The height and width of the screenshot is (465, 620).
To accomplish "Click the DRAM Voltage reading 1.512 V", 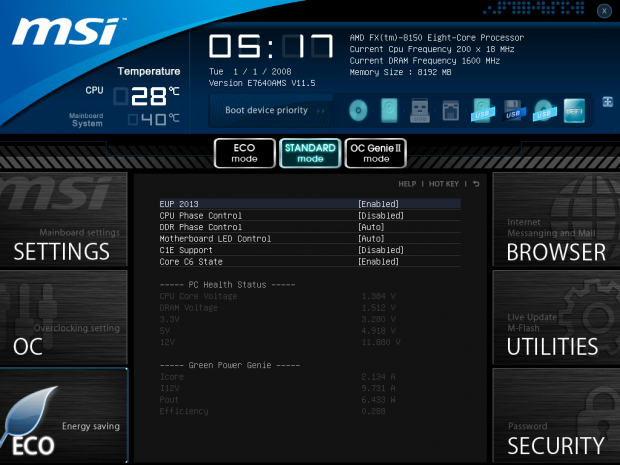I will pyautogui.click(x=378, y=308).
